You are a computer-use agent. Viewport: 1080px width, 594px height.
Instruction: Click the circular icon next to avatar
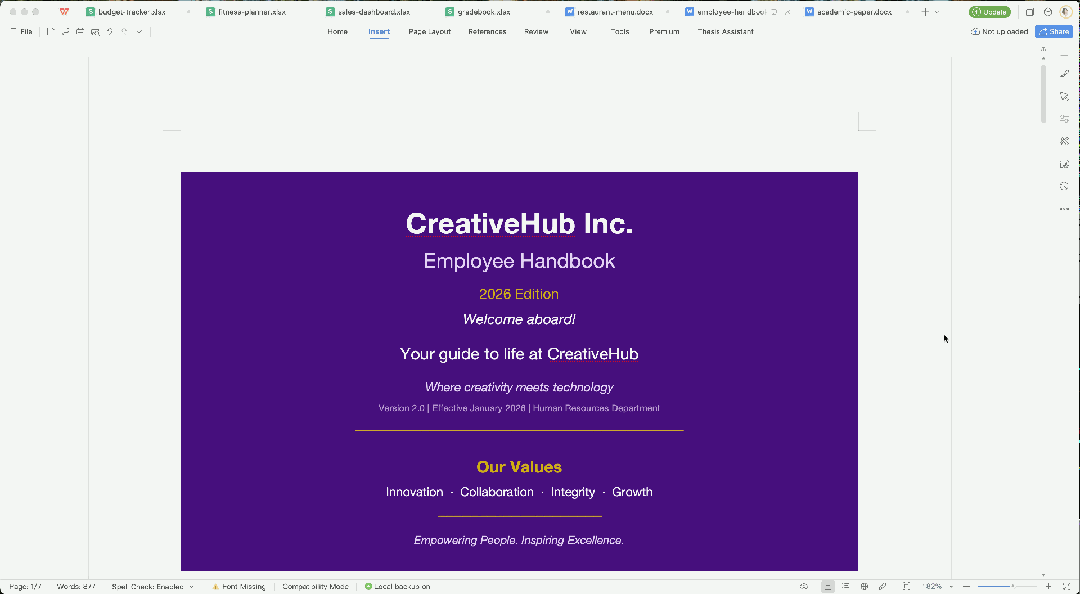point(1048,12)
